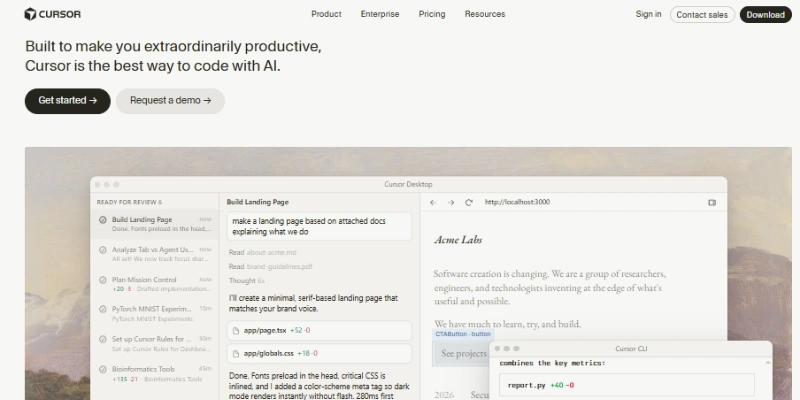Viewport: 800px width, 400px height.
Task: Open the app/page.tsx file change
Action: coord(319,331)
